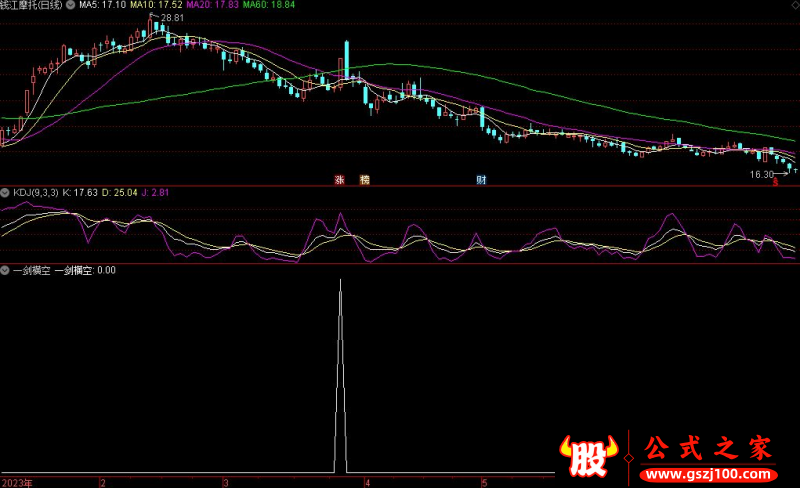Click the red 涨 marker icon
Image resolution: width=800 pixels, height=488 pixels.
coord(339,180)
